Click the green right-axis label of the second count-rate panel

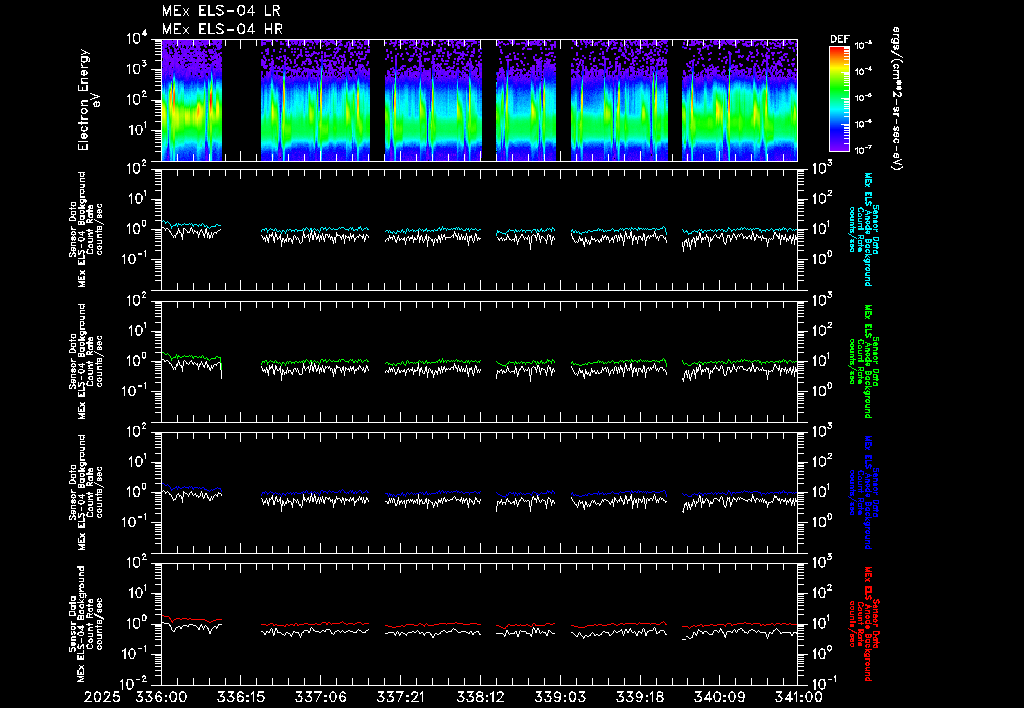tap(865, 361)
